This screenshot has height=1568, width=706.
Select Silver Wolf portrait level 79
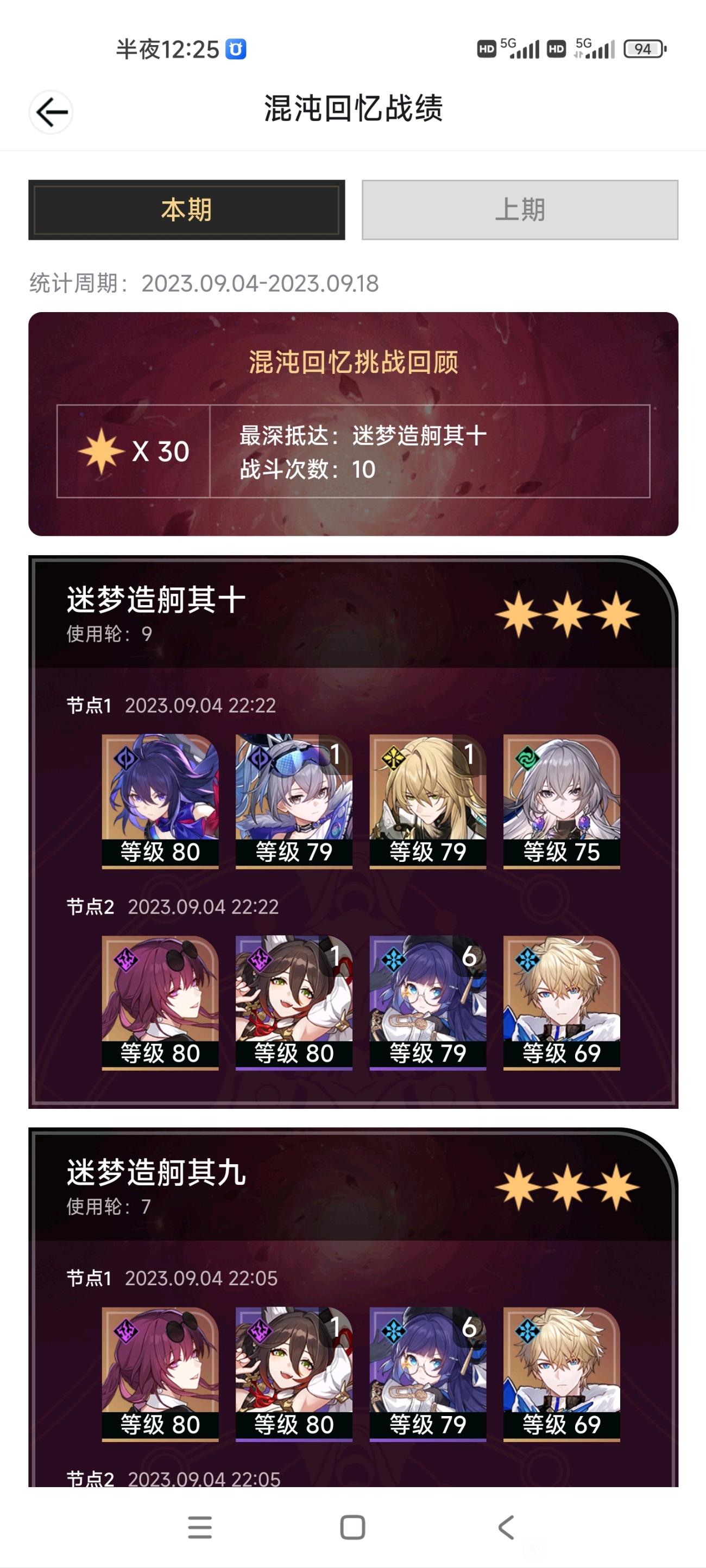(294, 801)
